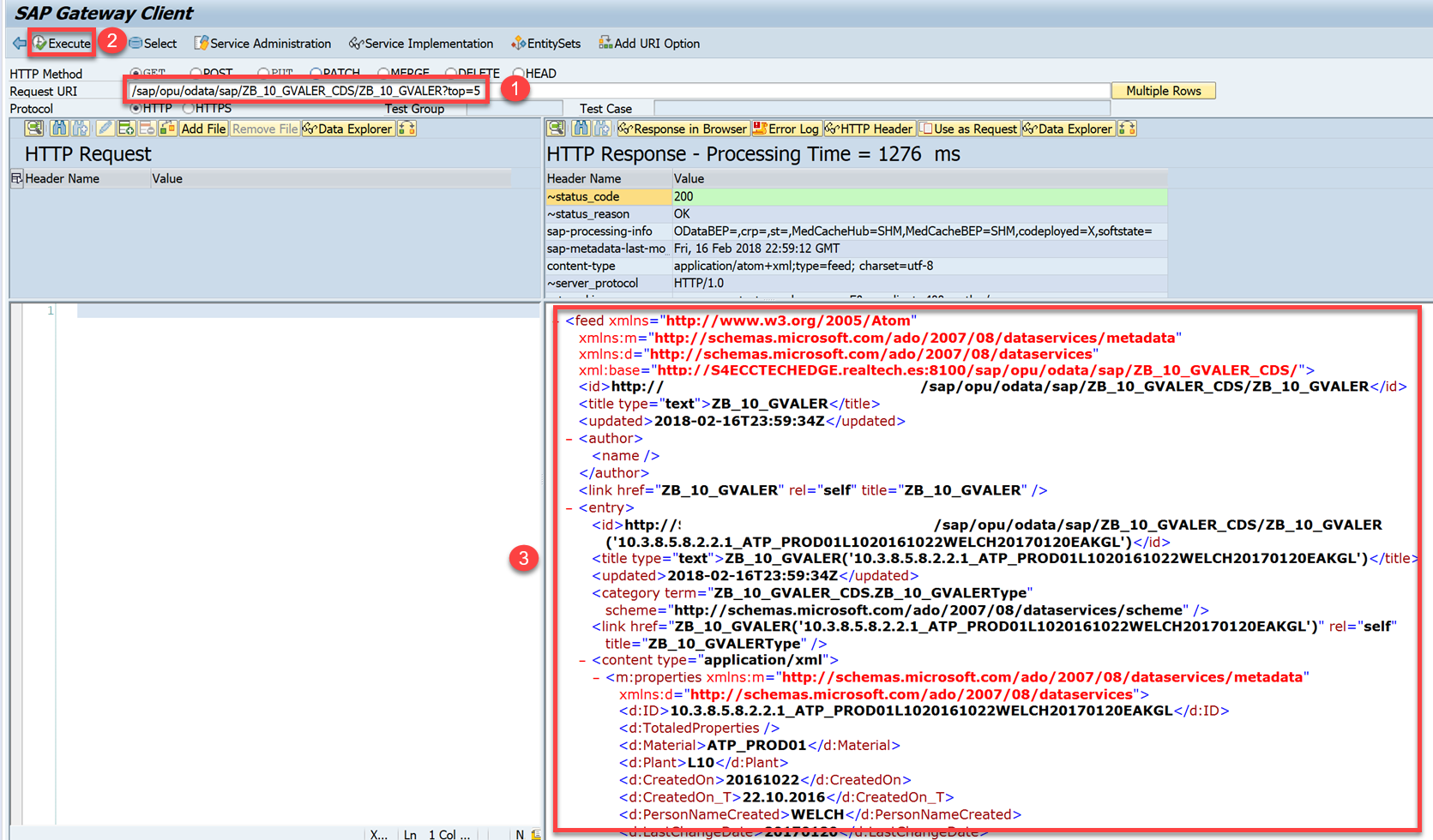Select the HEAD HTTP method
The image size is (1433, 840).
coord(518,73)
